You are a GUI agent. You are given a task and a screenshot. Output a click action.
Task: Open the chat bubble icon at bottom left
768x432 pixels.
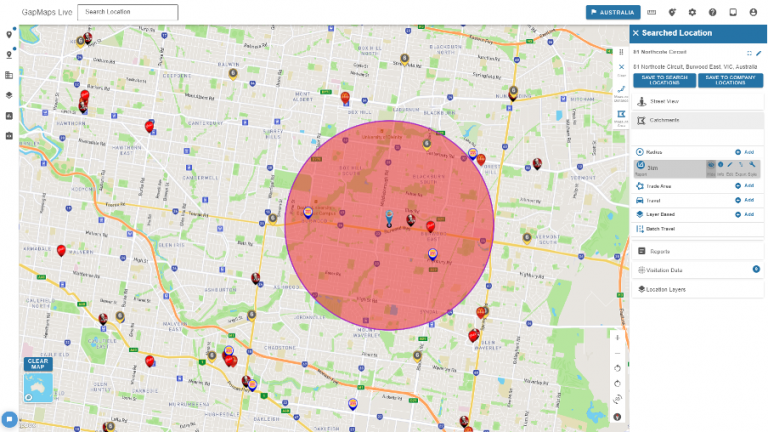[9, 419]
